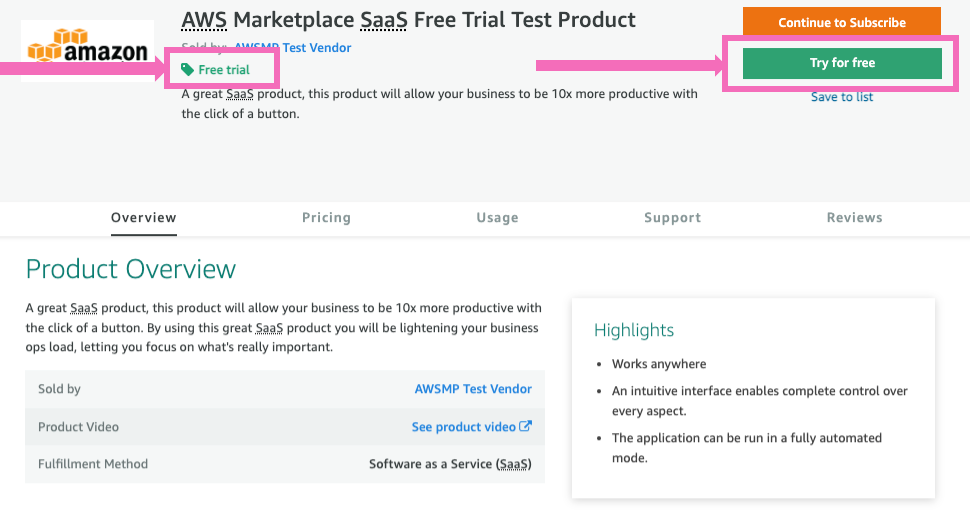Click the Product Overview heading
Viewport: 970px width, 518px height.
click(131, 269)
